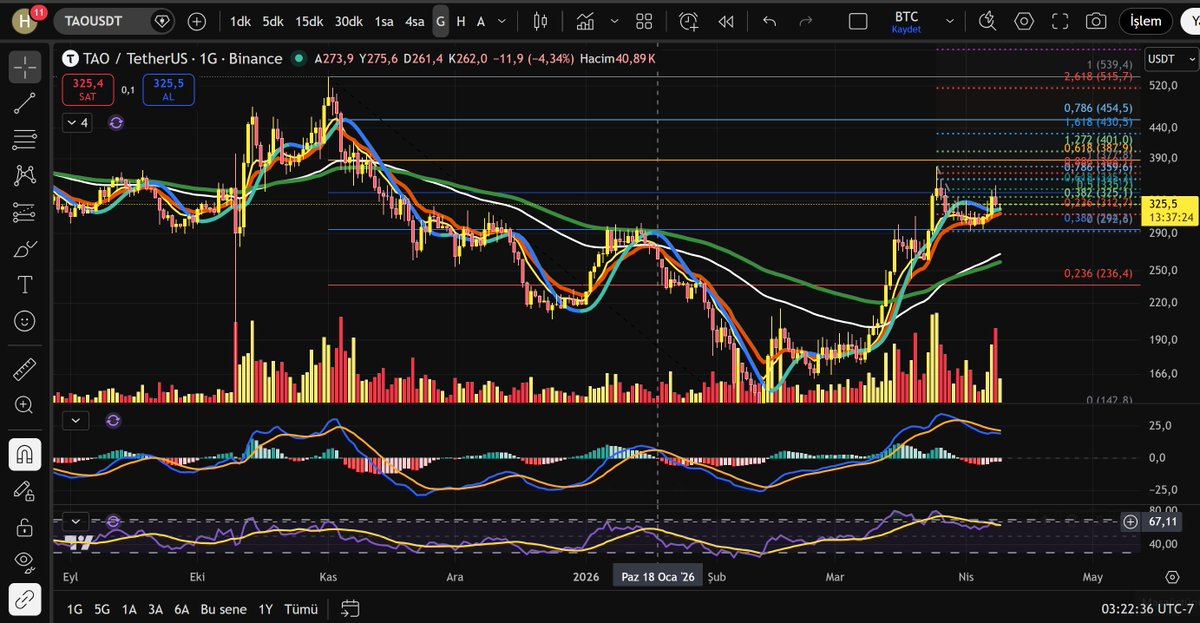Open the forecasting and measurement tools
Image resolution: width=1200 pixels, height=623 pixels.
point(25,212)
